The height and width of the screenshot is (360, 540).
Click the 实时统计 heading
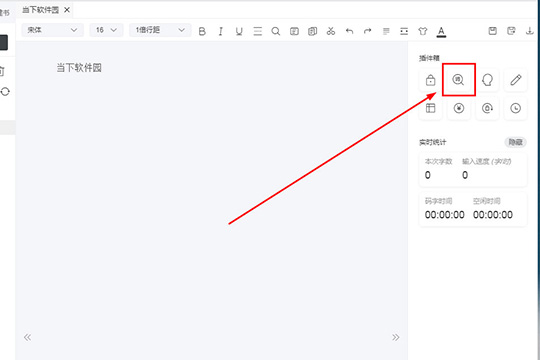(x=433, y=142)
